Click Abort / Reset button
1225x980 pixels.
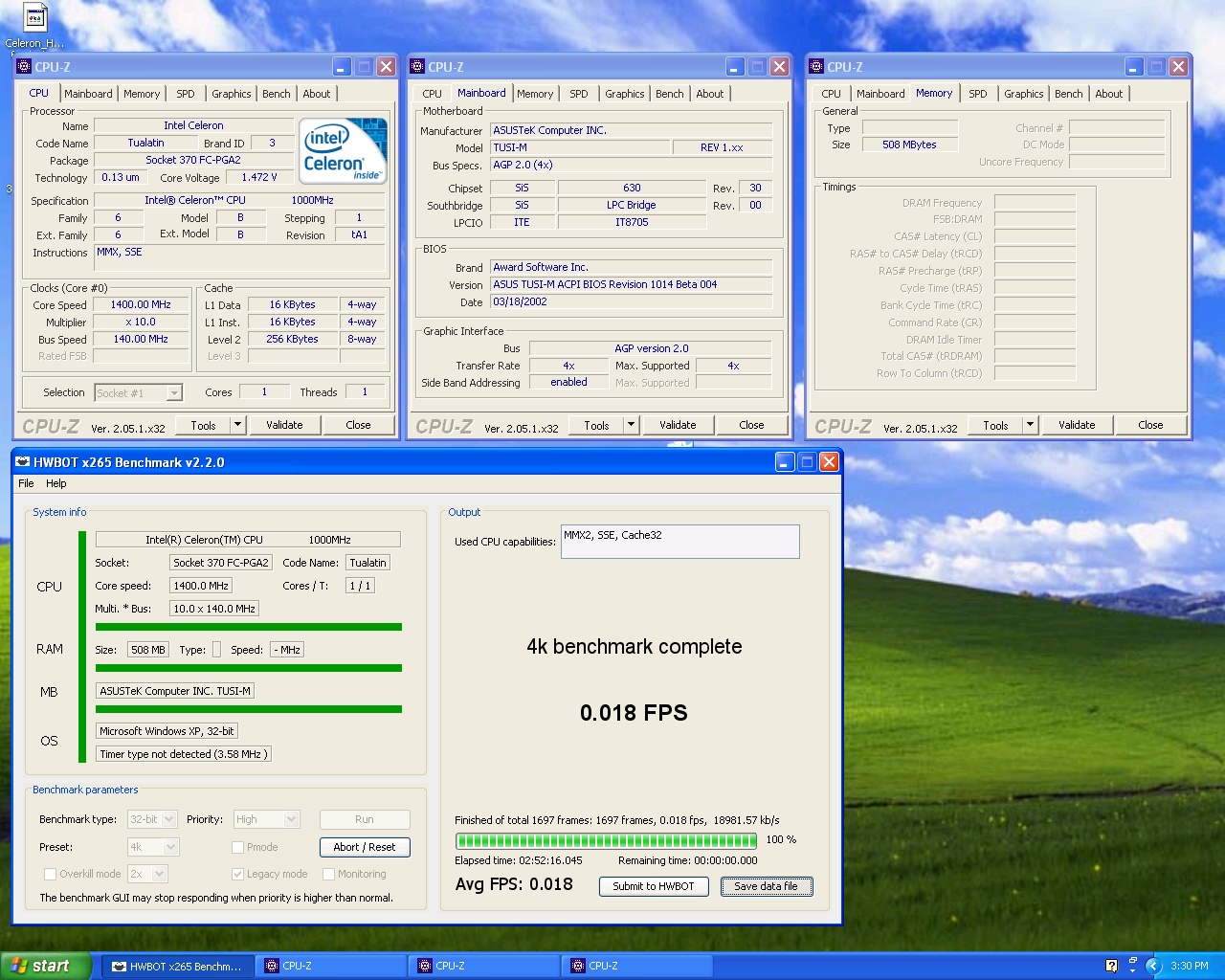(365, 847)
